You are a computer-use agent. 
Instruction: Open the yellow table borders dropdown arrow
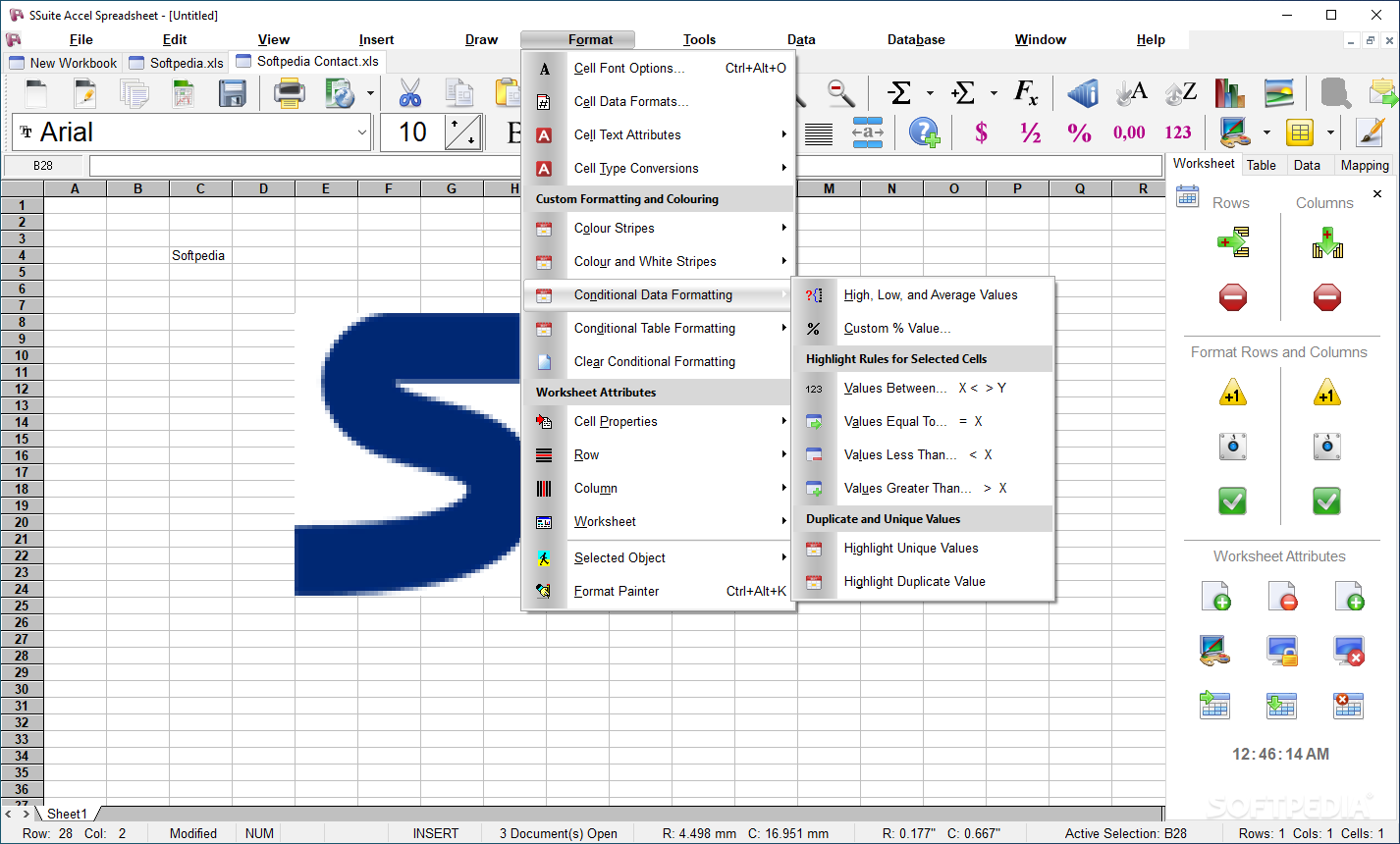[x=1330, y=132]
